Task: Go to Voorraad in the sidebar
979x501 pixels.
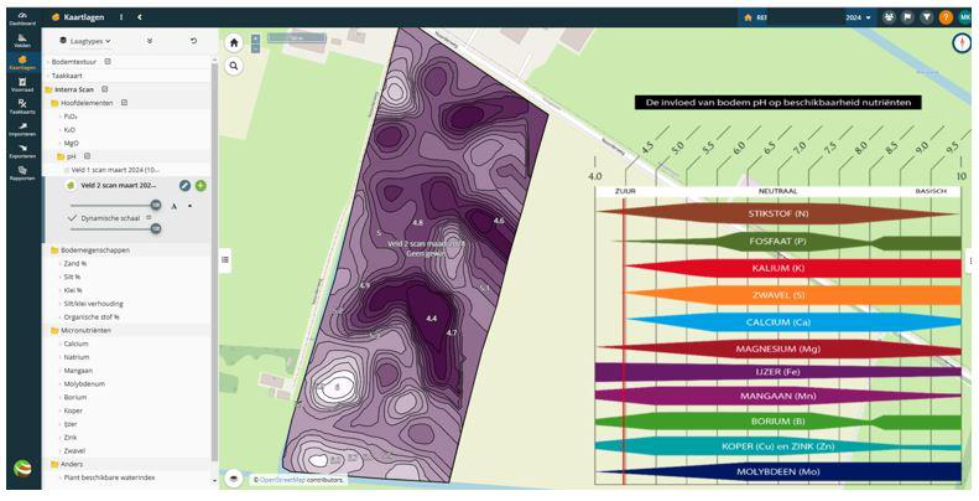Action: coord(22,85)
